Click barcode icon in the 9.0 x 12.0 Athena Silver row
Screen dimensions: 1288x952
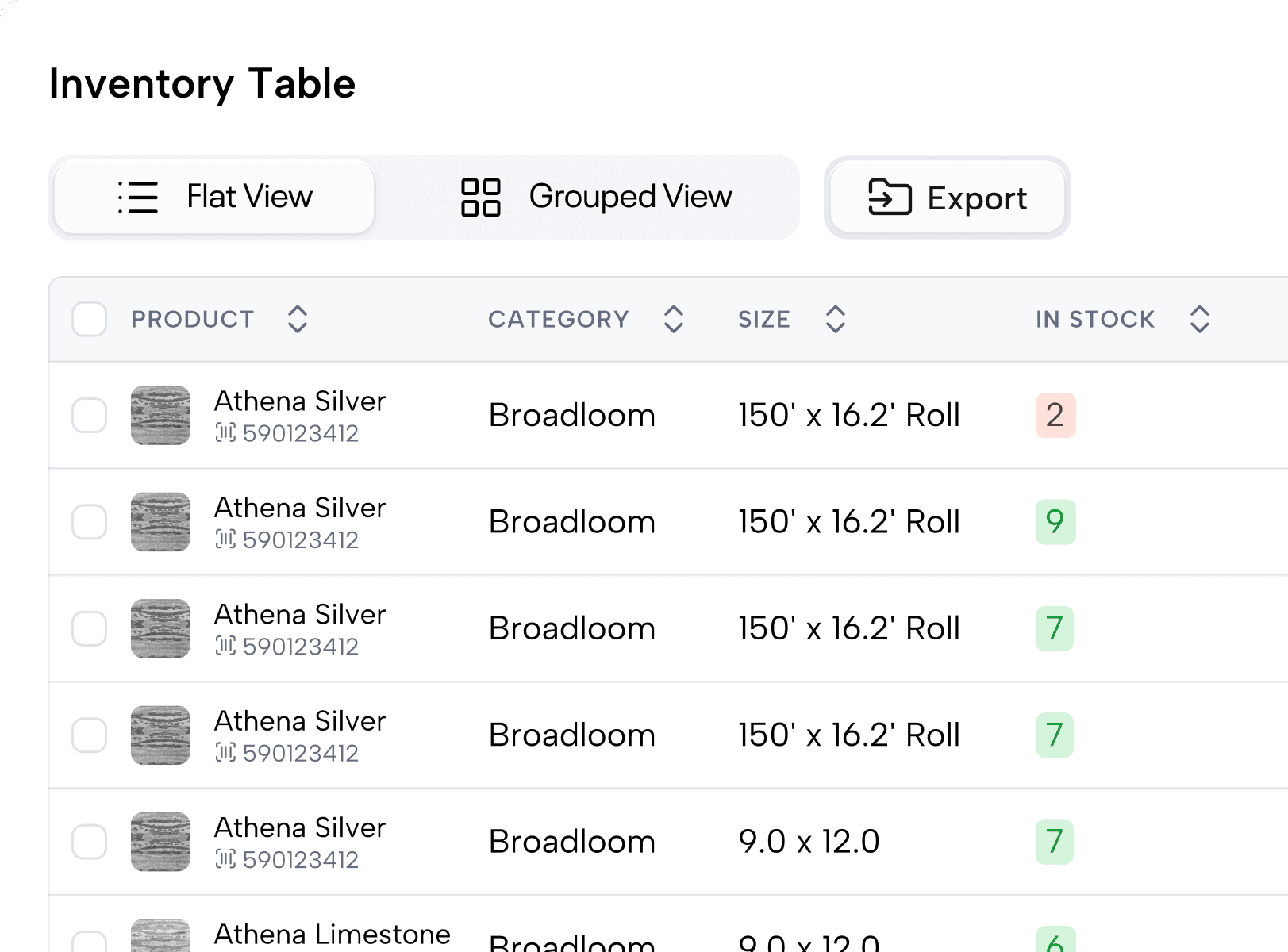point(225,859)
